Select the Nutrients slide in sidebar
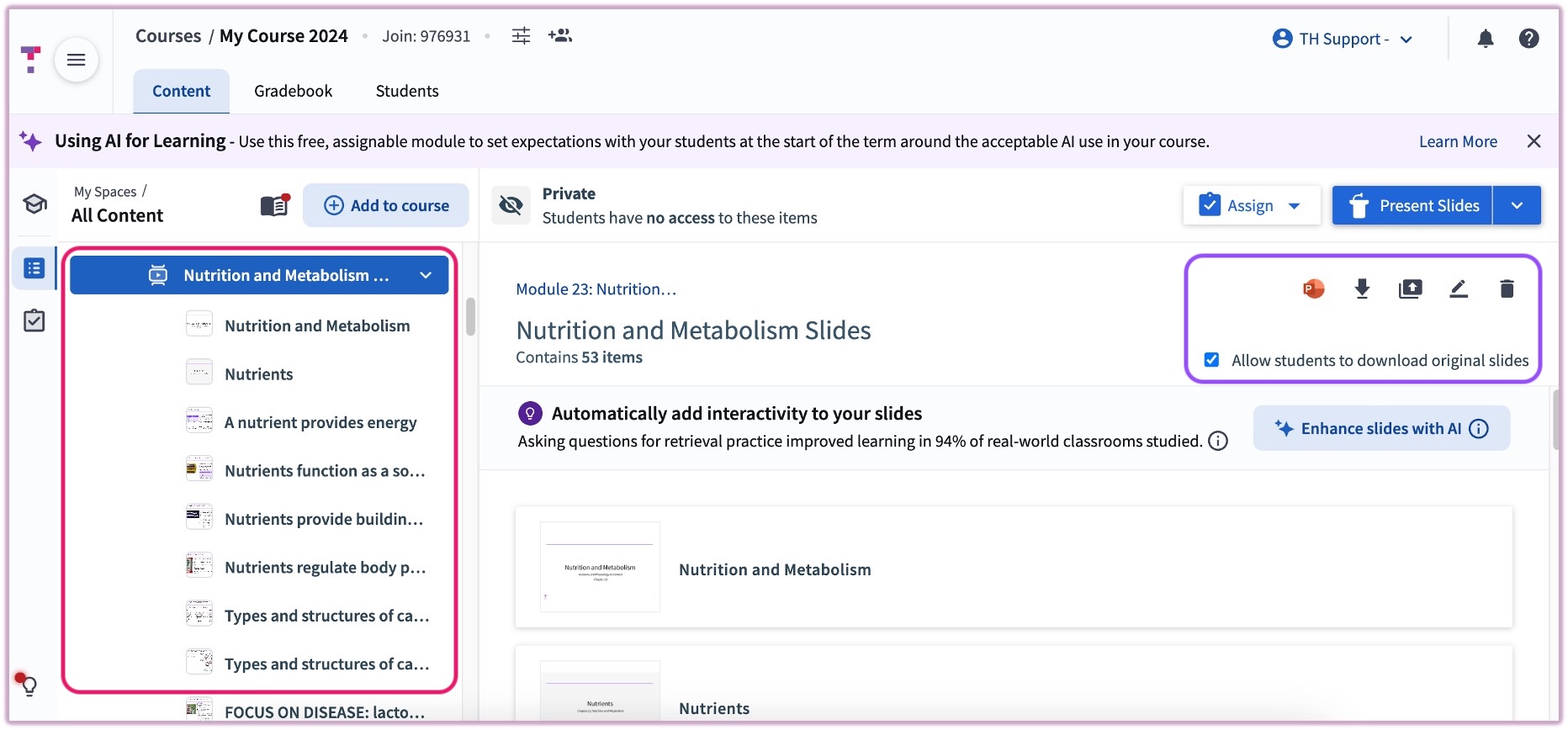This screenshot has height=730, width=1568. click(x=258, y=374)
